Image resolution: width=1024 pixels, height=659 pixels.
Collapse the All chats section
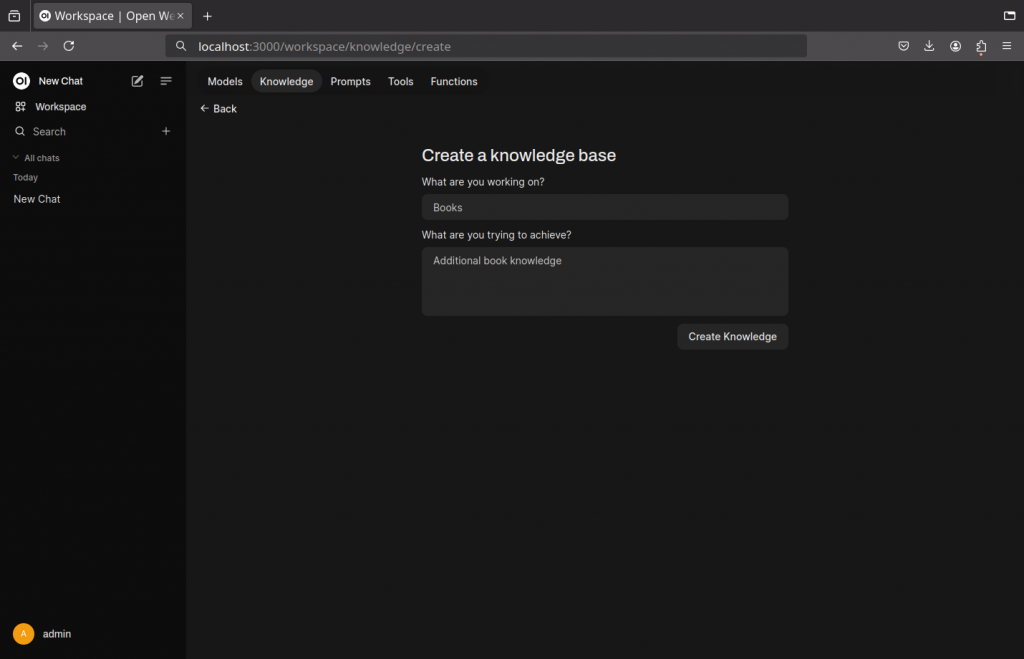(37, 158)
